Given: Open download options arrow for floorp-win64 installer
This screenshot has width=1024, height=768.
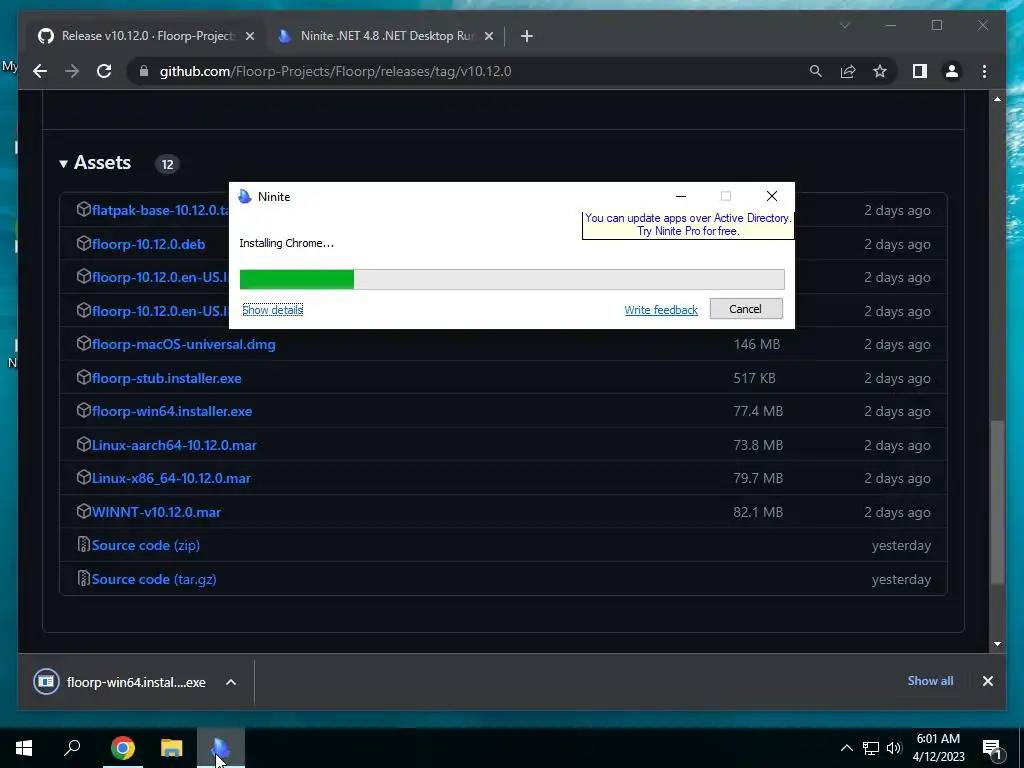Looking at the screenshot, I should pos(231,682).
